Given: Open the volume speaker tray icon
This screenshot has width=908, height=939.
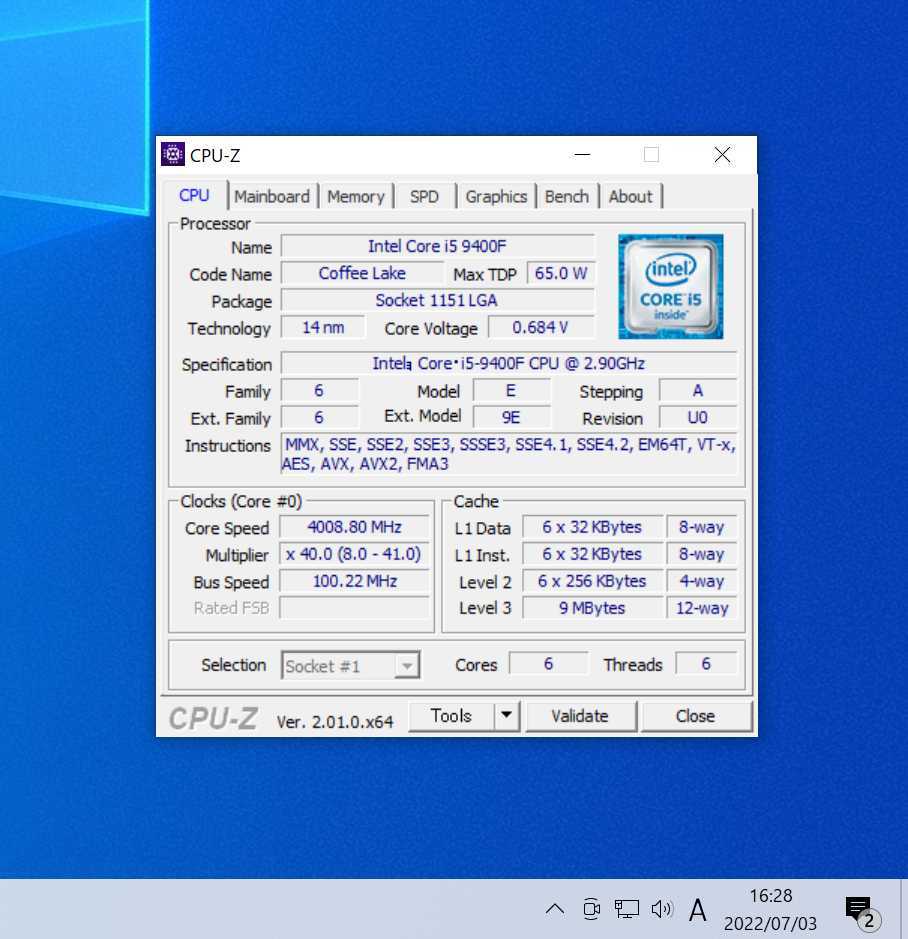Looking at the screenshot, I should tap(662, 909).
